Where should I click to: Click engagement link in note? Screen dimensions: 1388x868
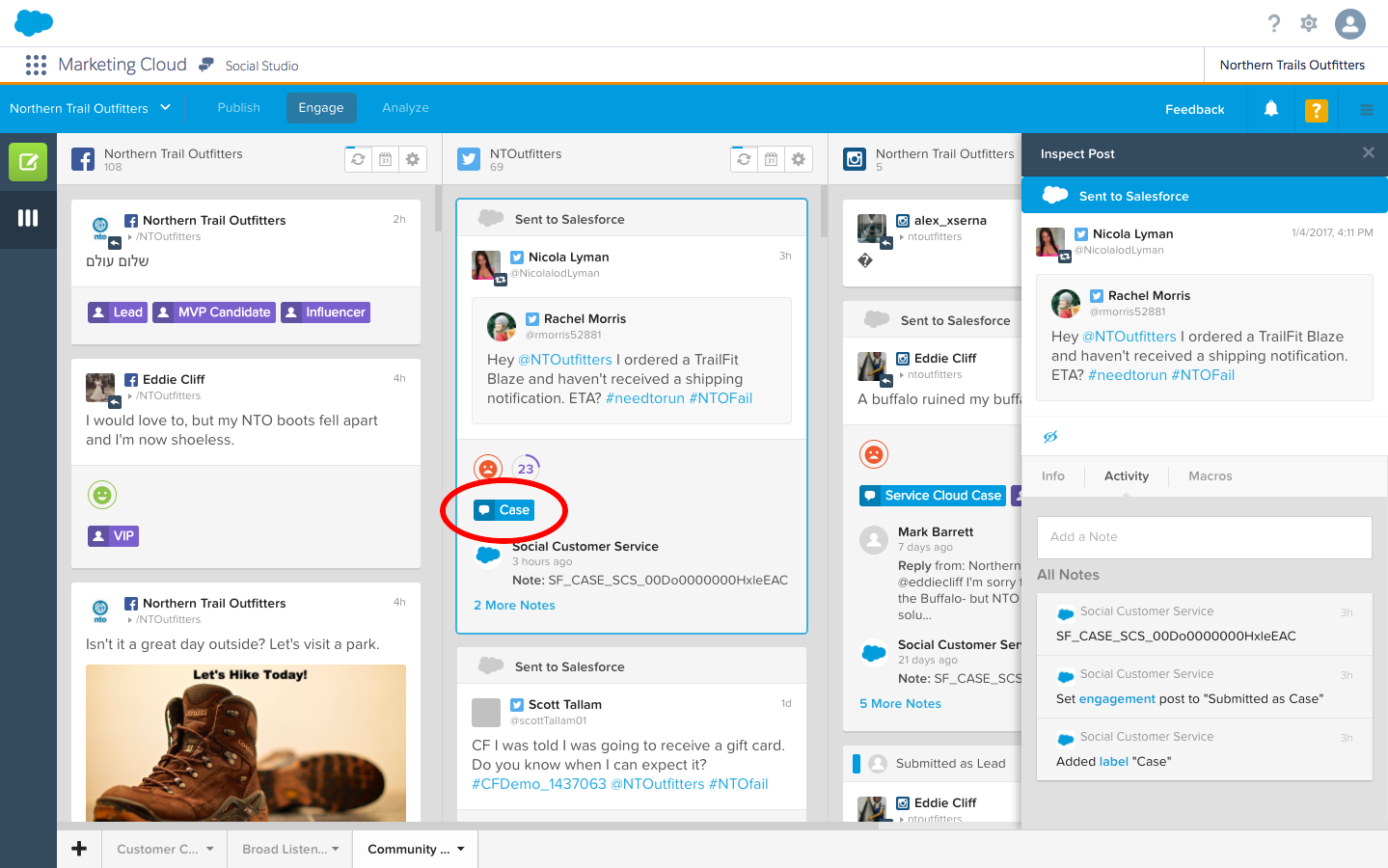(x=1117, y=699)
